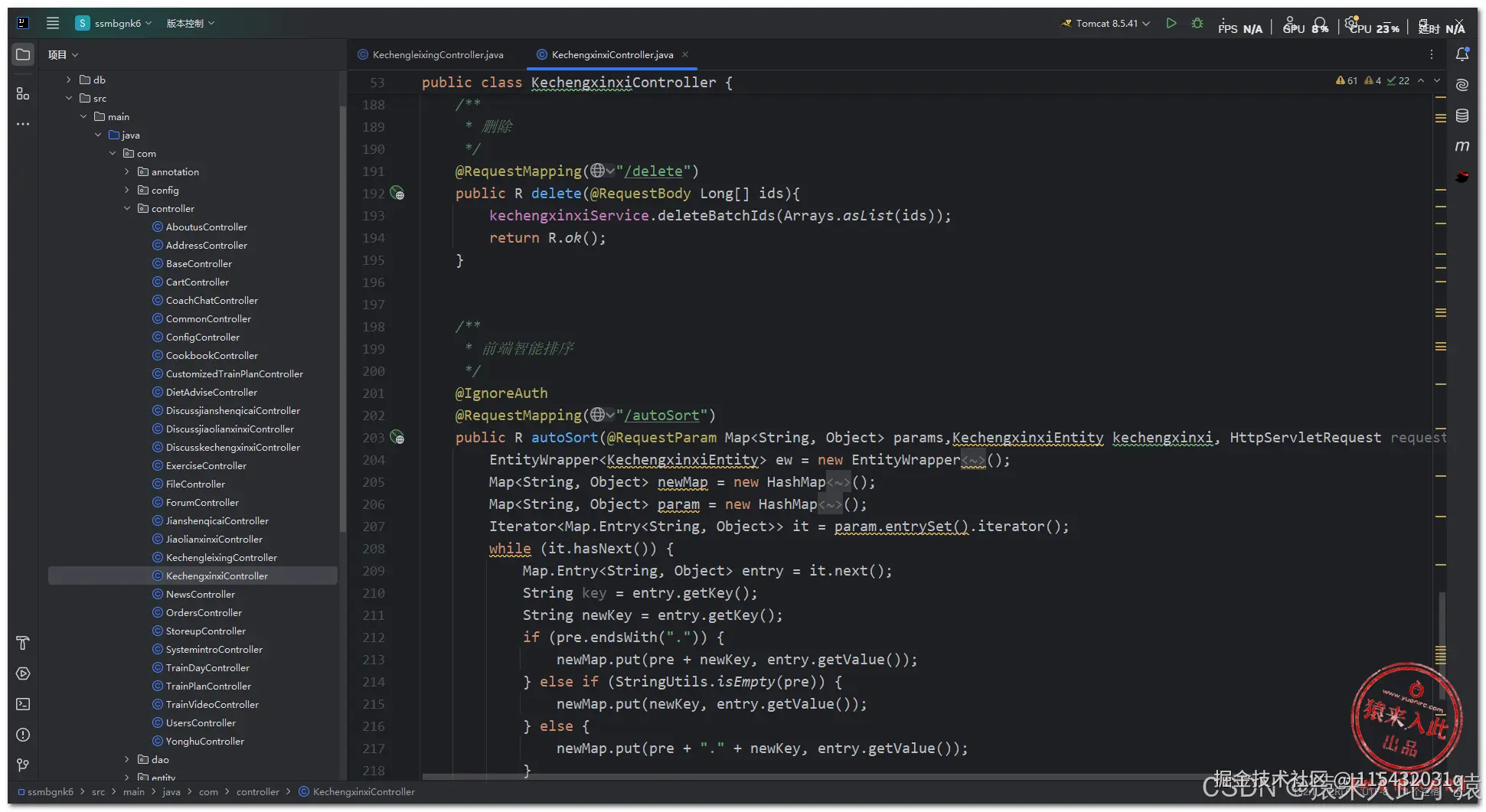1486x812 pixels.
Task: Show more tool windows ellipsis
Action: point(23,123)
